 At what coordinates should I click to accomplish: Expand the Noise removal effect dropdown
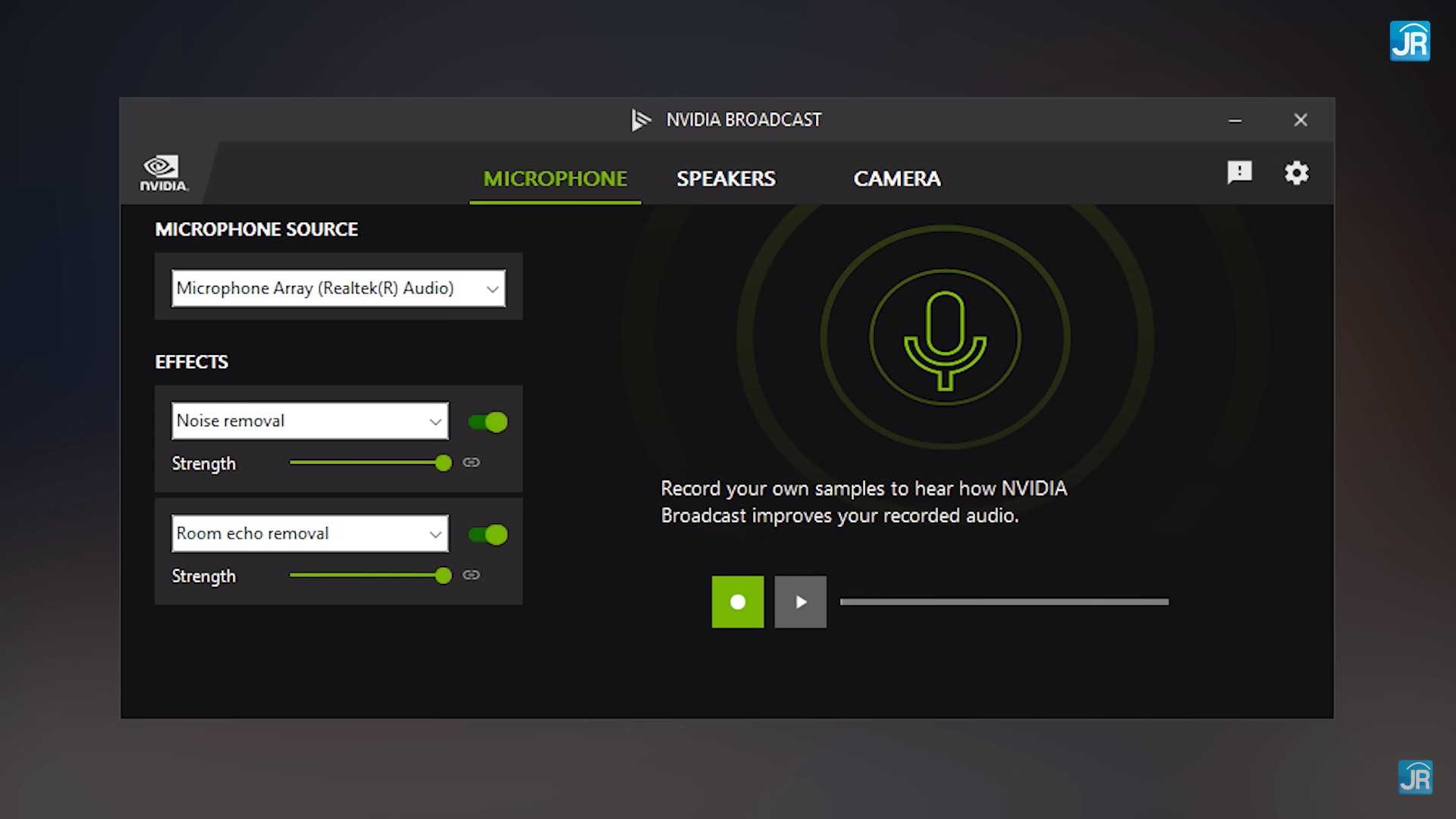[x=309, y=421]
